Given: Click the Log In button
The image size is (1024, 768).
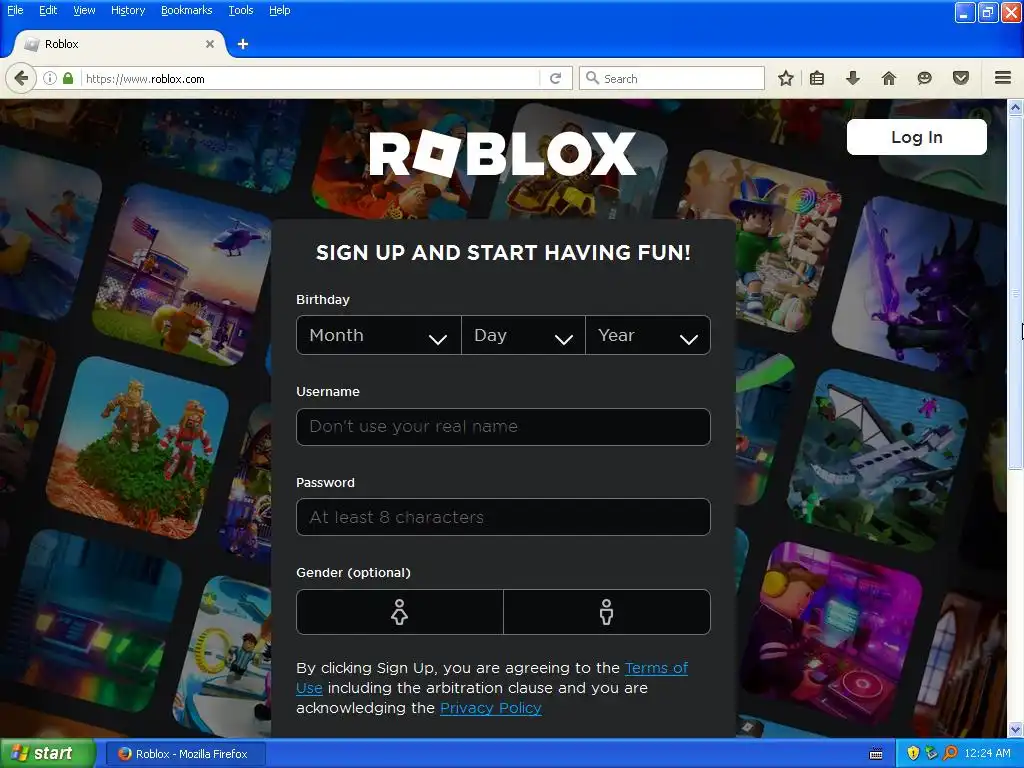Looking at the screenshot, I should coord(916,137).
